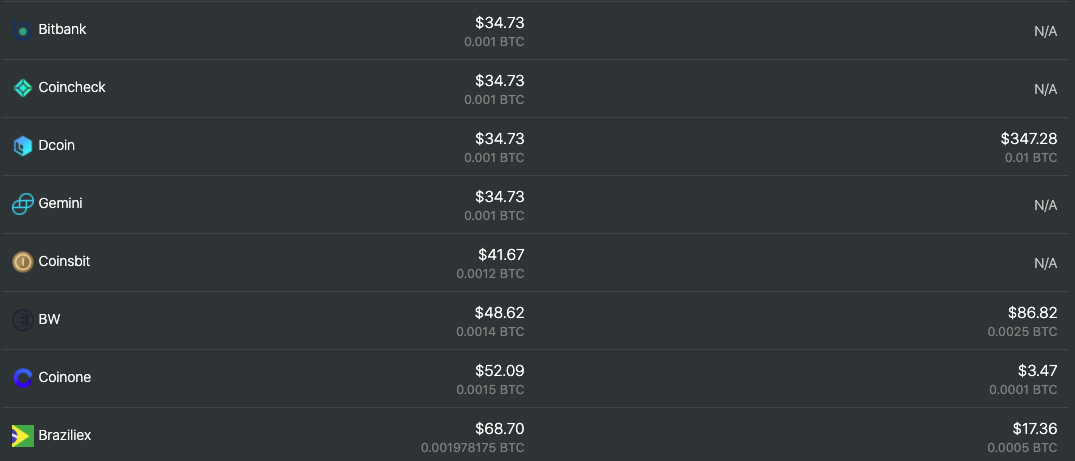This screenshot has height=461, width=1075.
Task: Click the Coincheck exchange logo icon
Action: (x=22, y=88)
